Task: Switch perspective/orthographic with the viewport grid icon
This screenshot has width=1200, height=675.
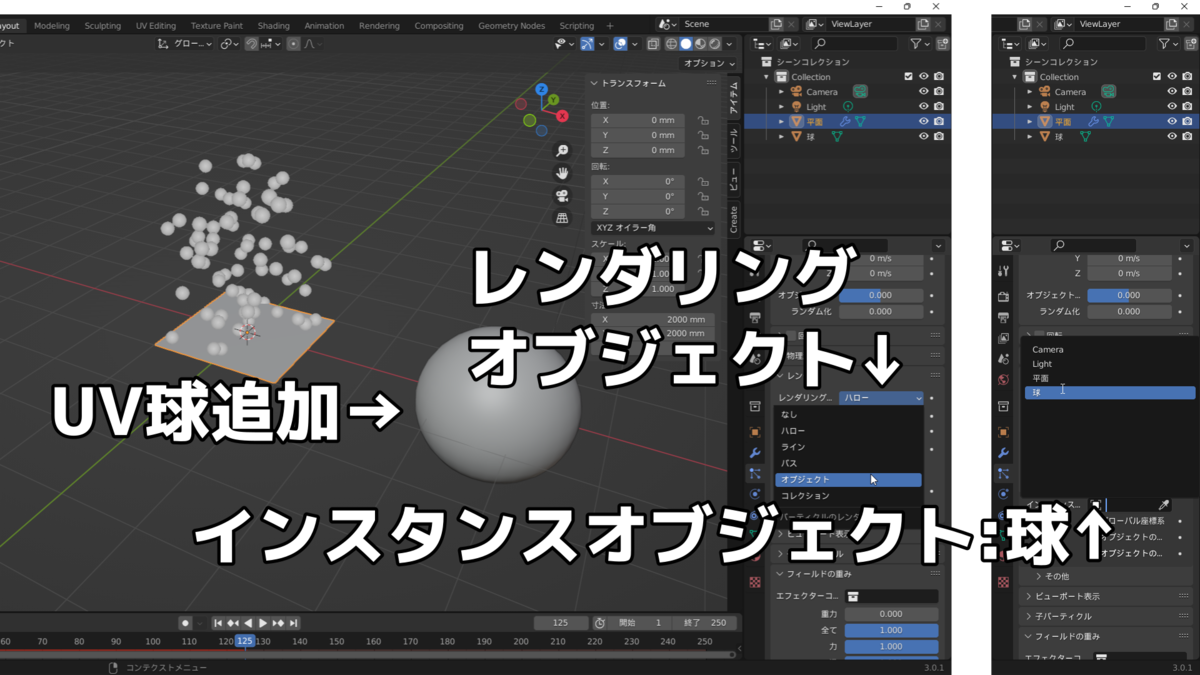Action: [x=562, y=218]
